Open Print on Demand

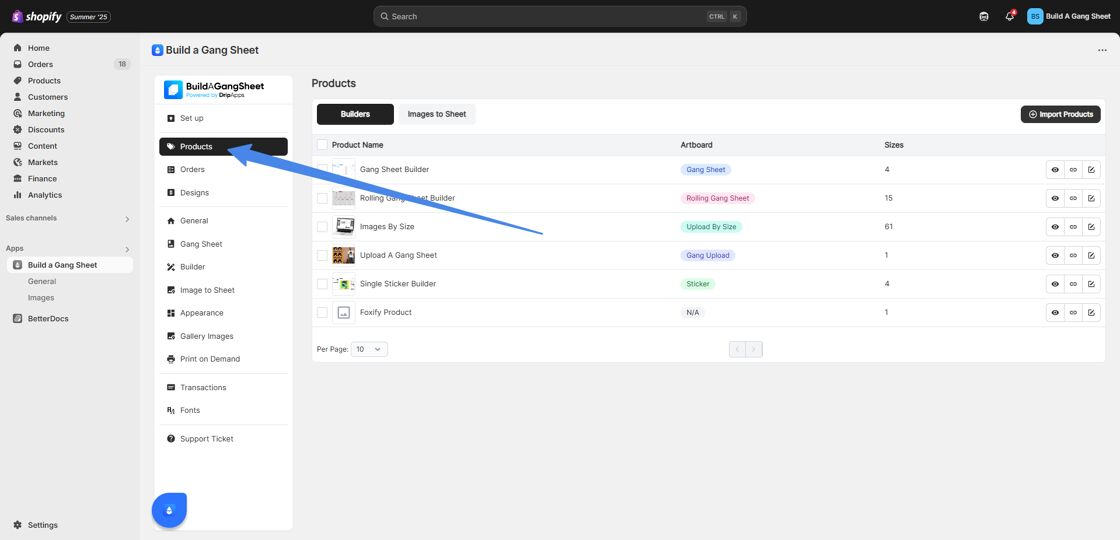point(223,359)
